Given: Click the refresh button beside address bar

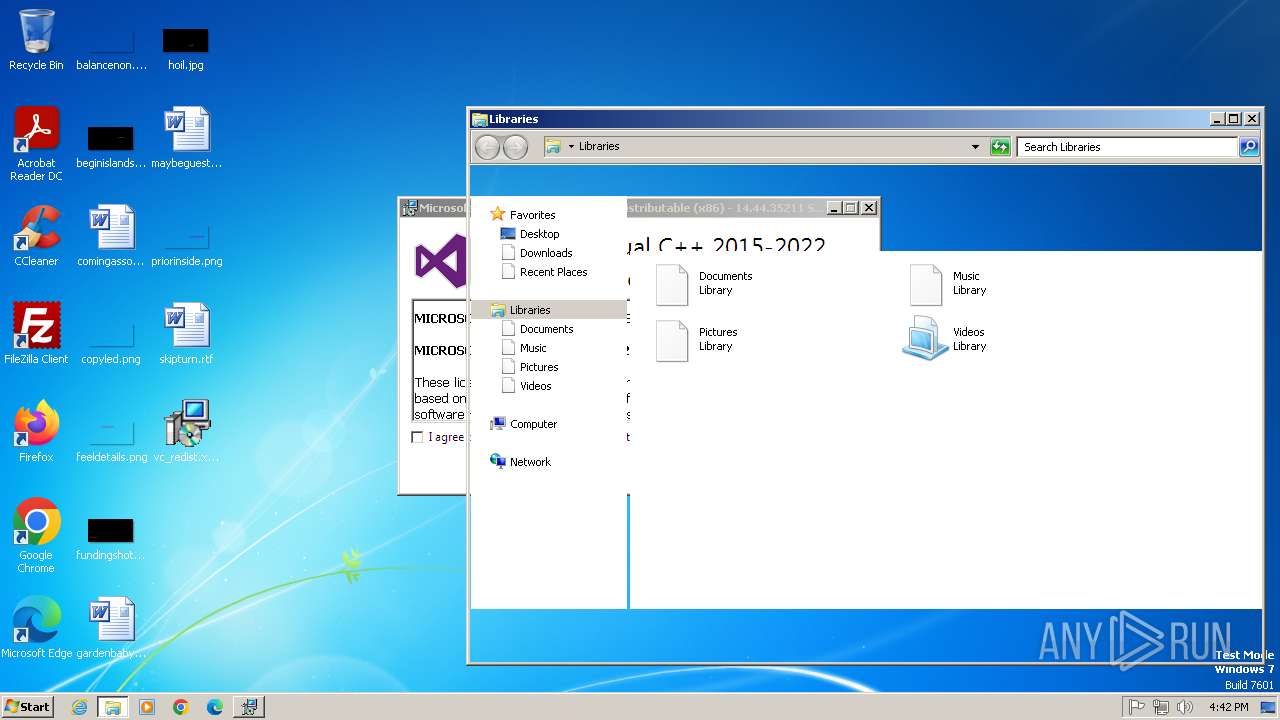Looking at the screenshot, I should coord(1000,147).
